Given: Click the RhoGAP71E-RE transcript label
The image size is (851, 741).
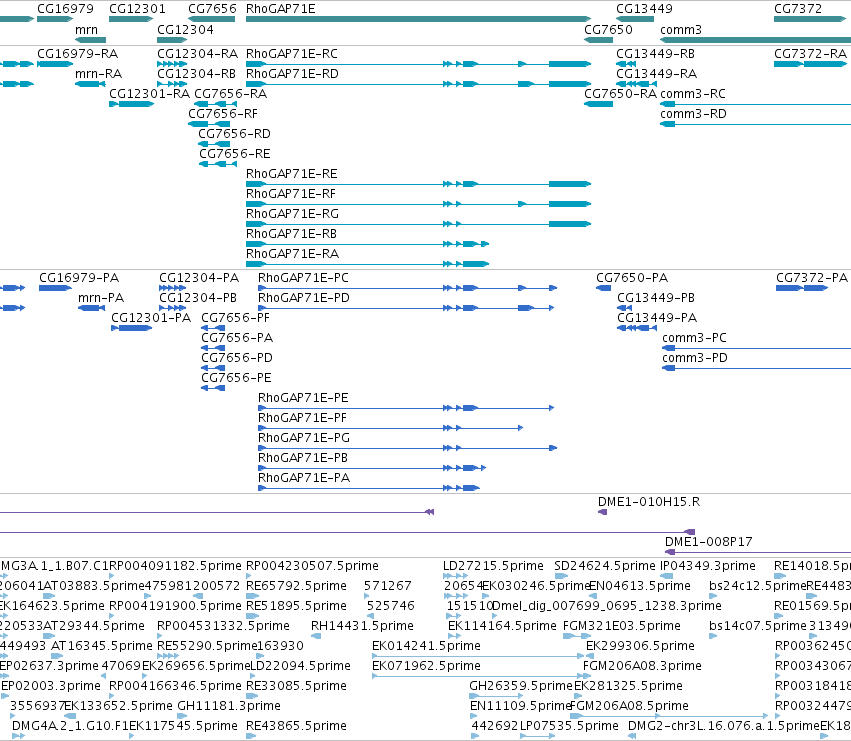Looking at the screenshot, I should pos(291,174).
